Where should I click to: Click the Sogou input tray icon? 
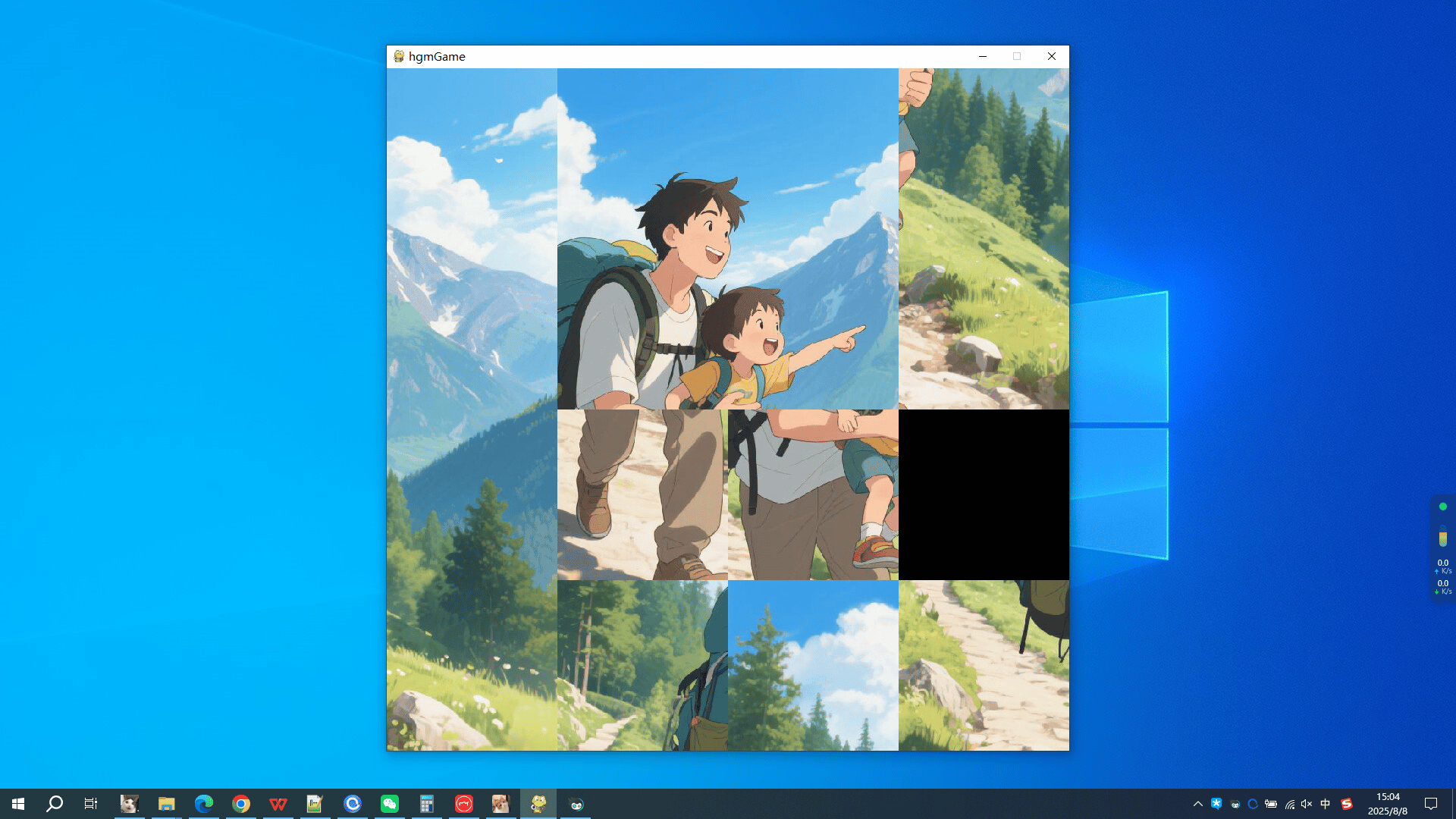pyautogui.click(x=1347, y=804)
